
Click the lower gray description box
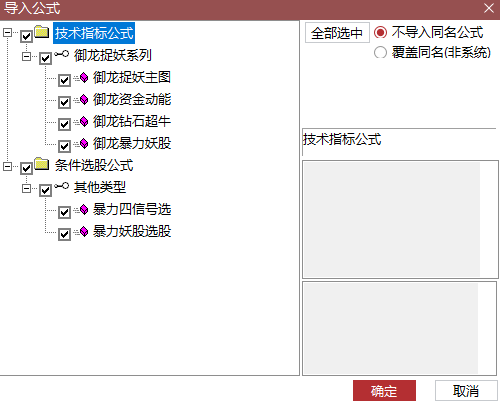tap(399, 329)
